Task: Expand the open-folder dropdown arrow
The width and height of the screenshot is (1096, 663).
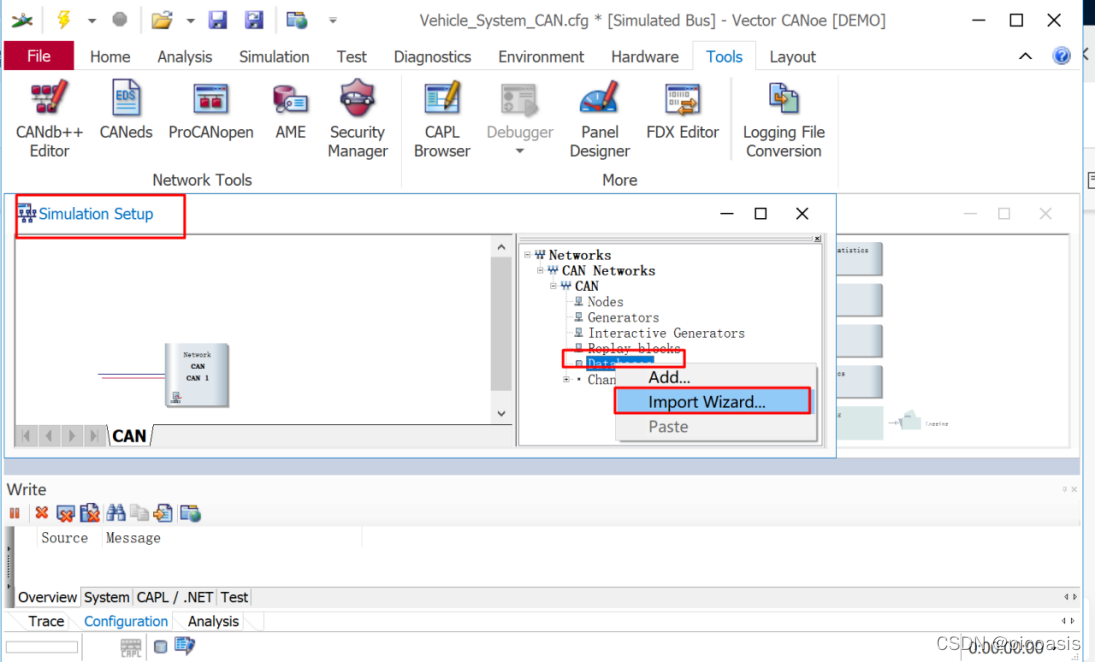Action: tap(190, 20)
